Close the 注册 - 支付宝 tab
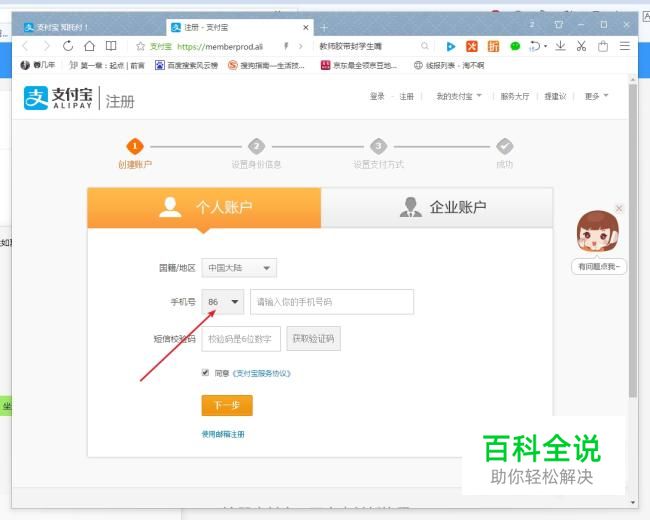 [x=306, y=27]
